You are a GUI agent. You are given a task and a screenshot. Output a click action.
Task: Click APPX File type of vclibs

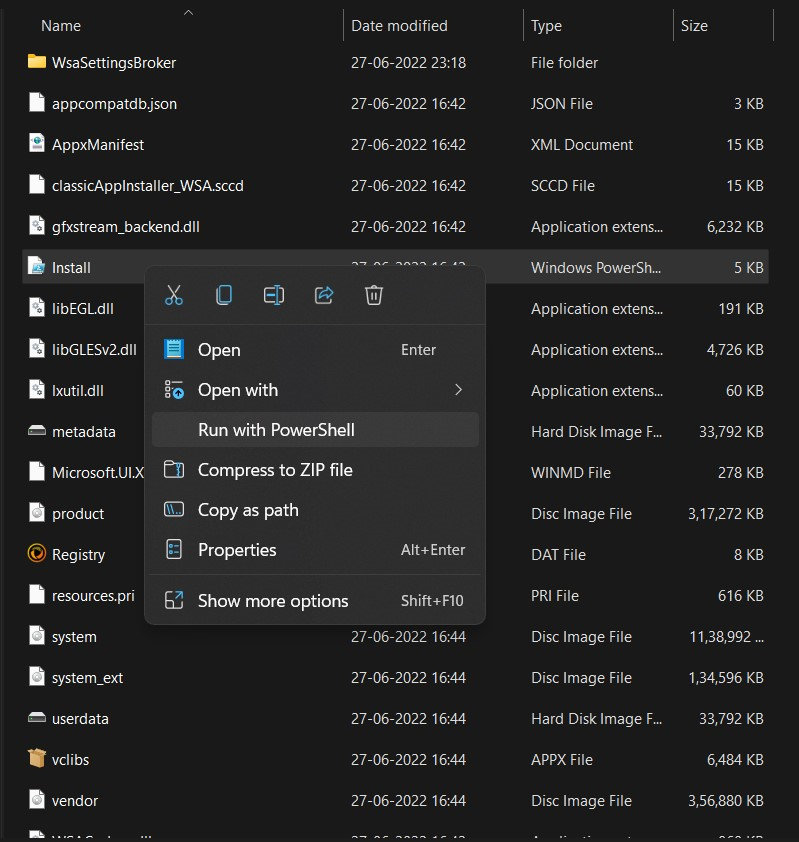[562, 760]
